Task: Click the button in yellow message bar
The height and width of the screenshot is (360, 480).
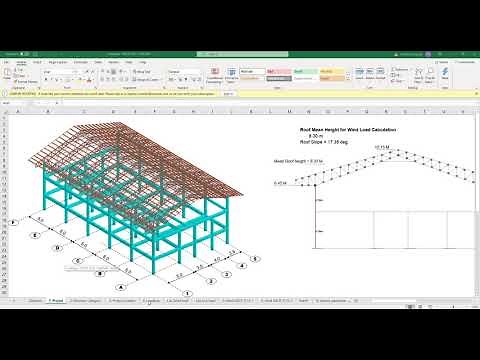Action: 228,94
